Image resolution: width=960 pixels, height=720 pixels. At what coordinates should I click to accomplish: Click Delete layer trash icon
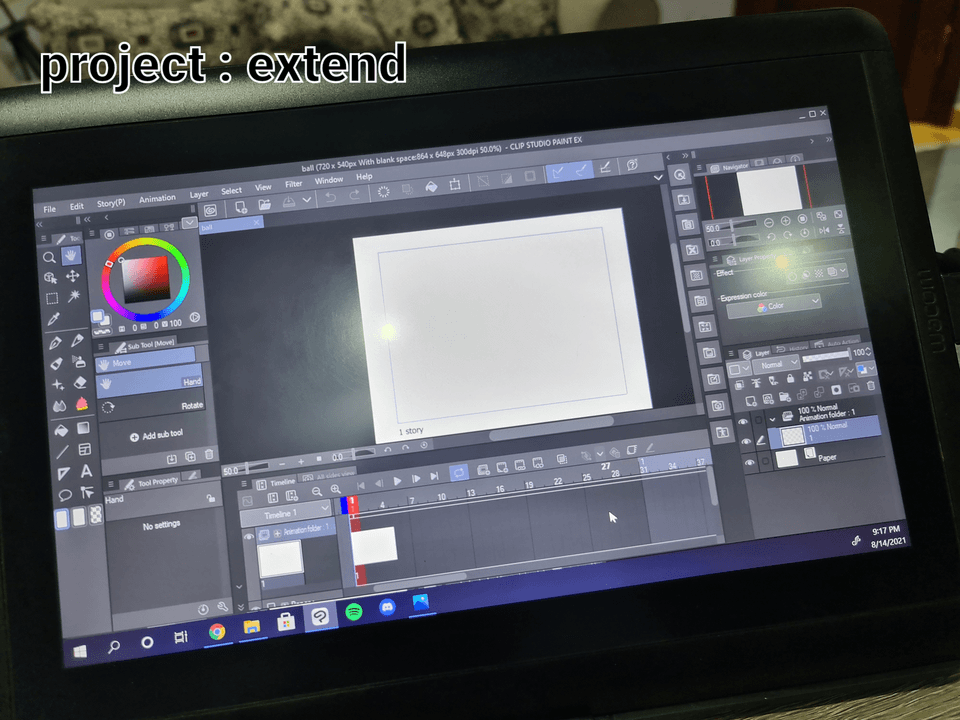[x=871, y=386]
